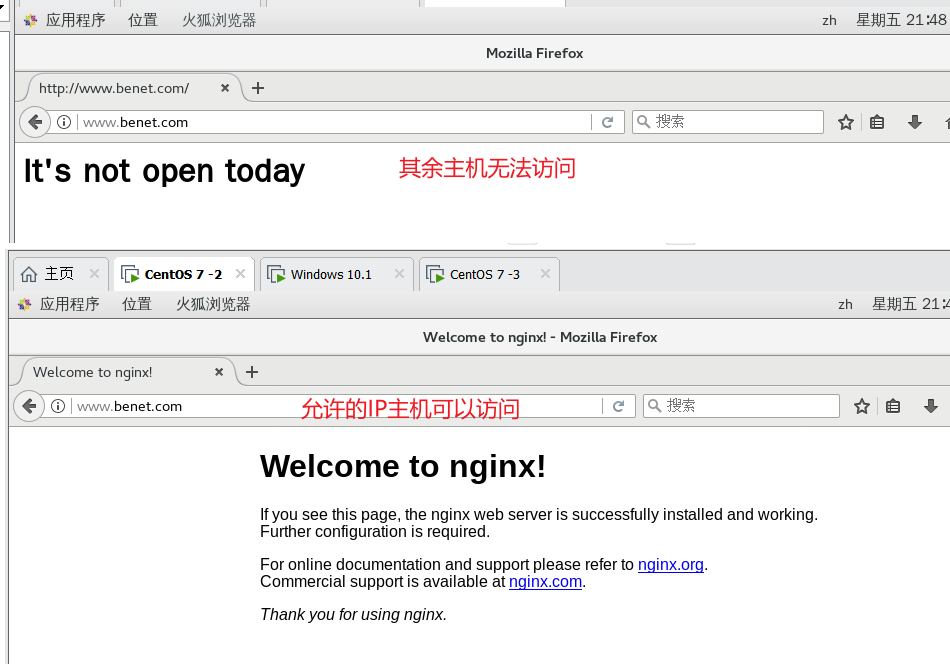Open 火狐浏览器 menu in lower desktop panel
The image size is (950, 664).
213,304
